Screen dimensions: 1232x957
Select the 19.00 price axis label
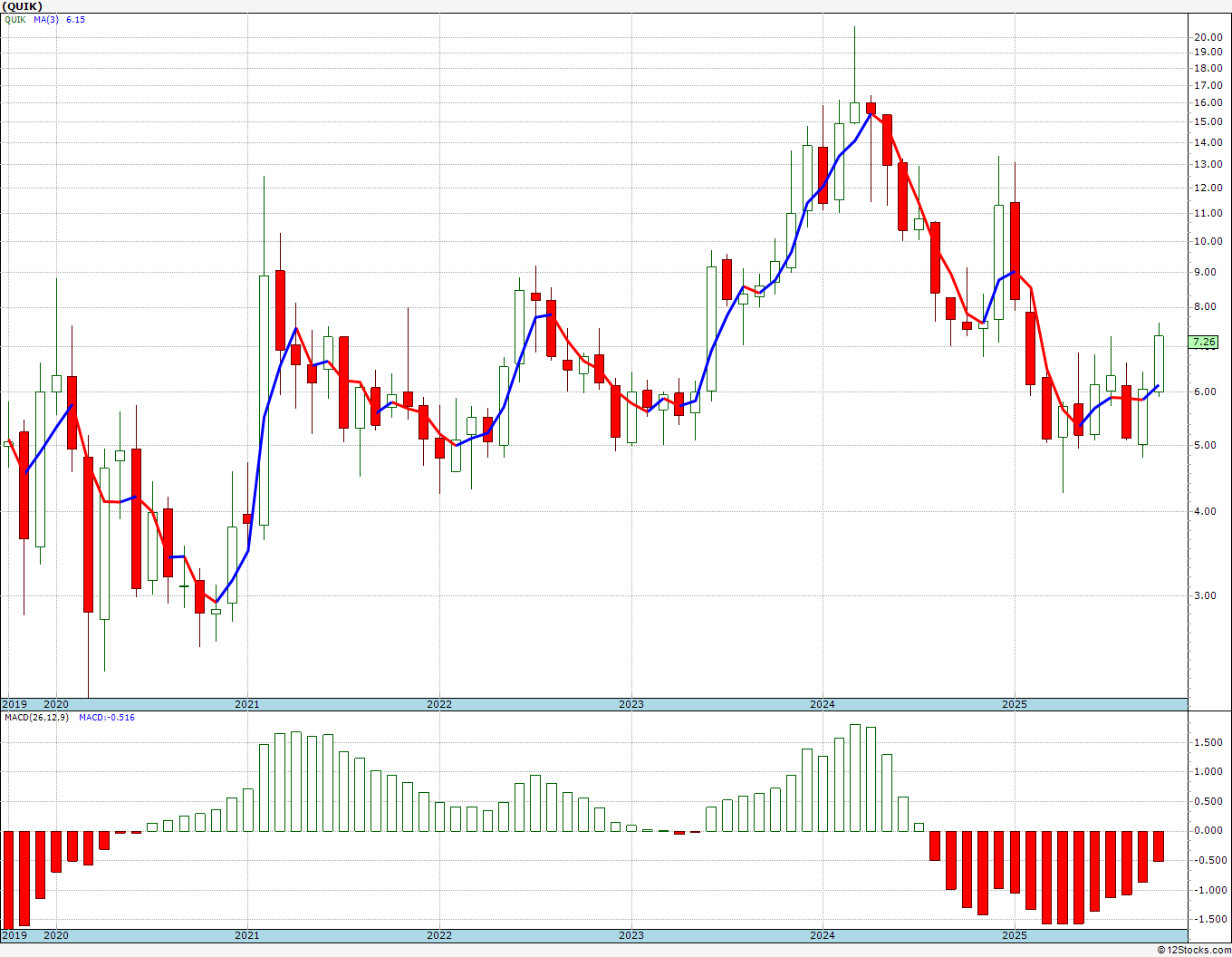click(x=1208, y=53)
